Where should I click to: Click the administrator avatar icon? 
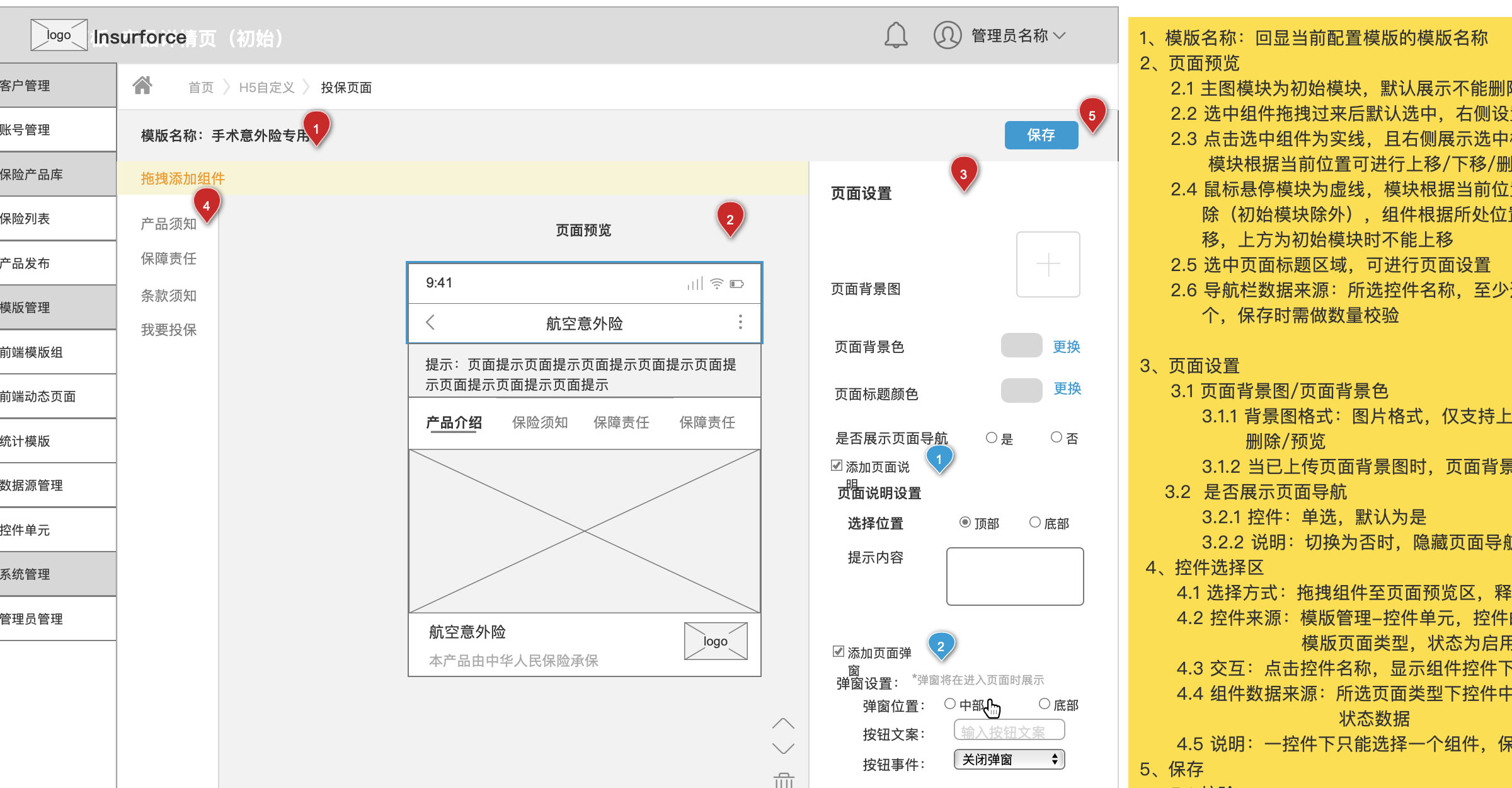click(x=947, y=35)
